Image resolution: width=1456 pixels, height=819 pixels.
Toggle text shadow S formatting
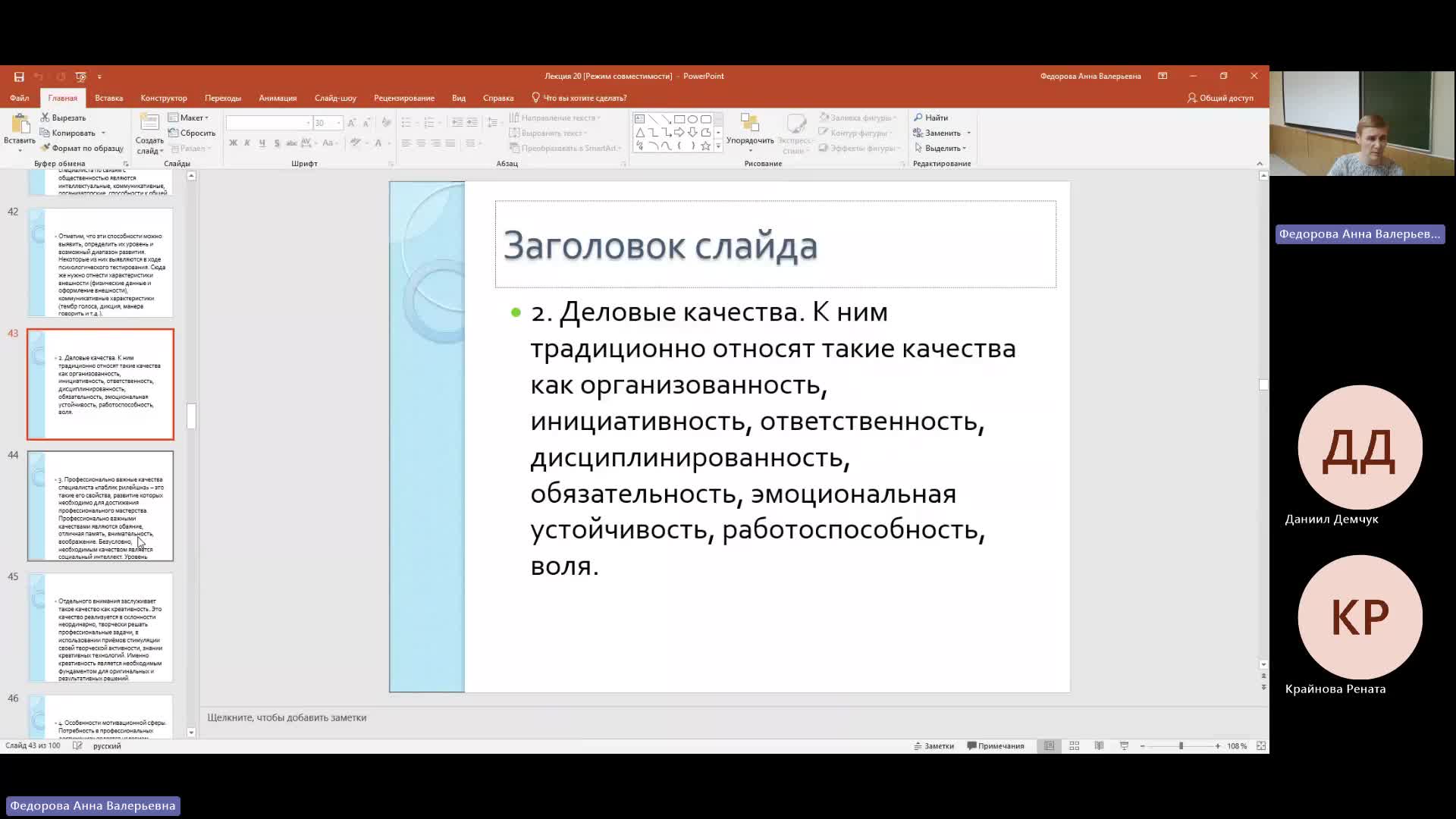pyautogui.click(x=277, y=143)
